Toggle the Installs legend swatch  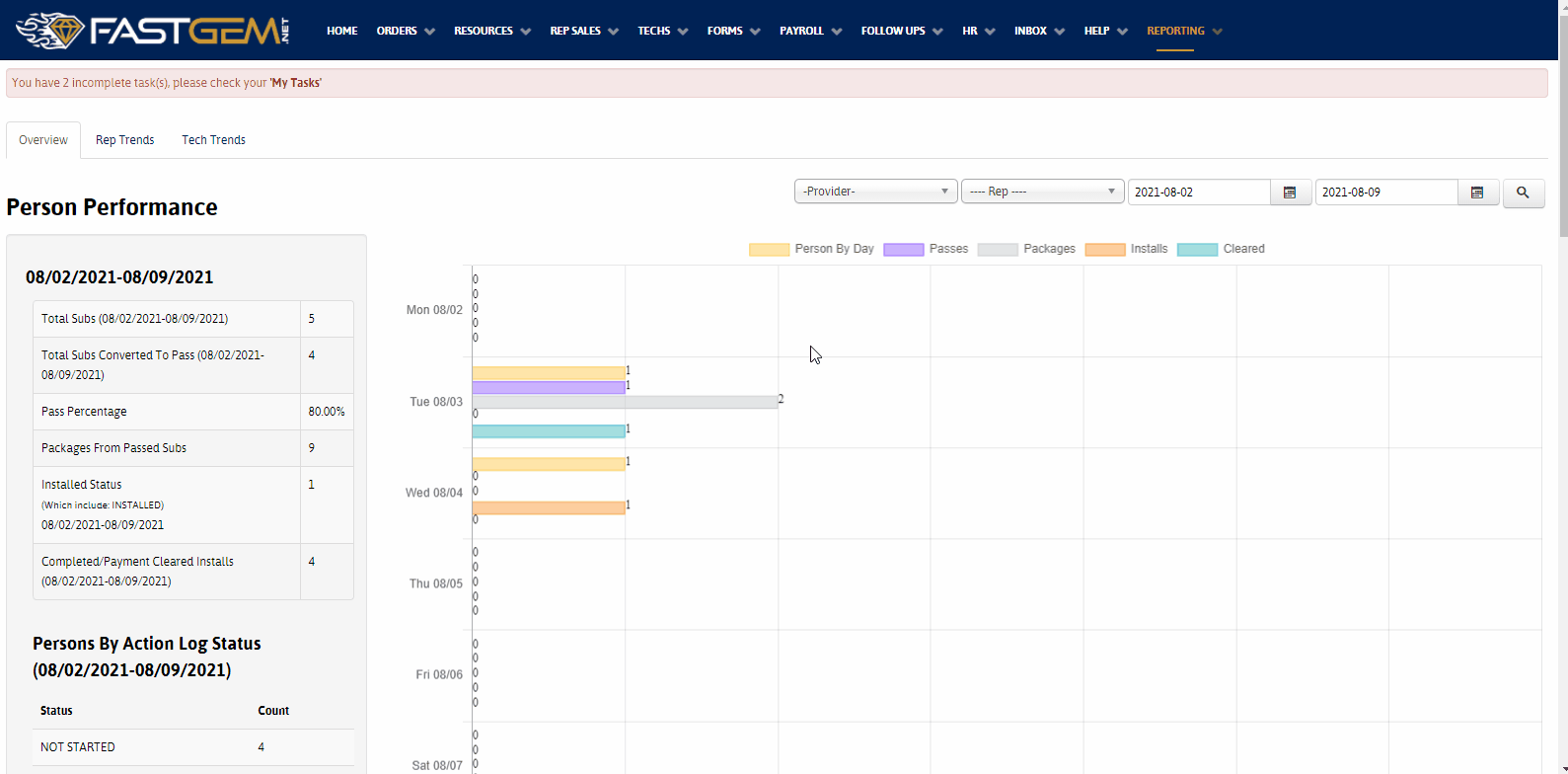pyautogui.click(x=1104, y=250)
